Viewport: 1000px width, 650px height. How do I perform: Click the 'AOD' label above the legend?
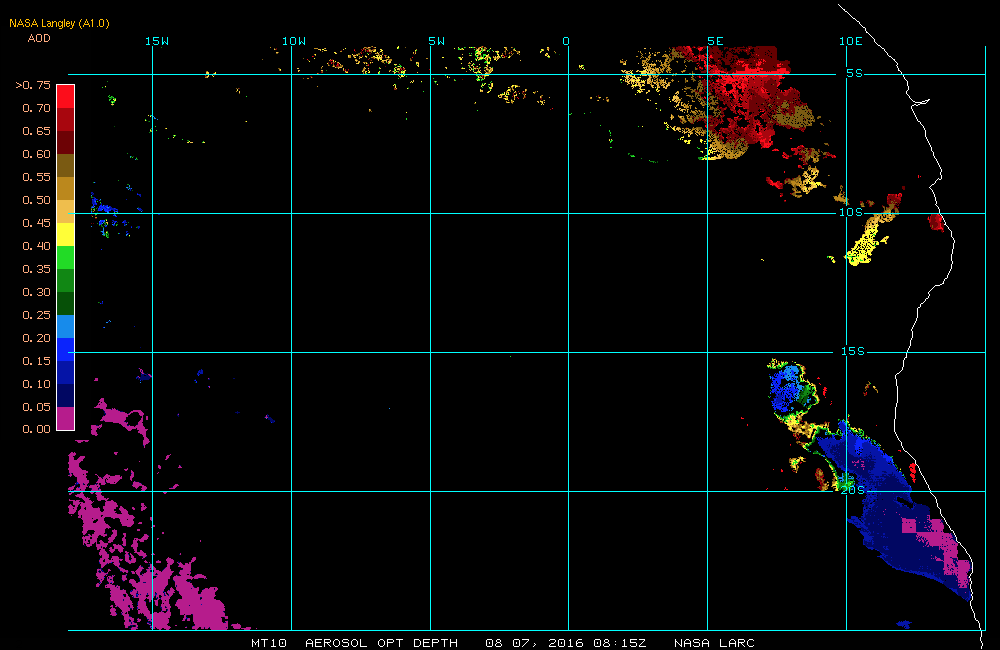click(39, 38)
